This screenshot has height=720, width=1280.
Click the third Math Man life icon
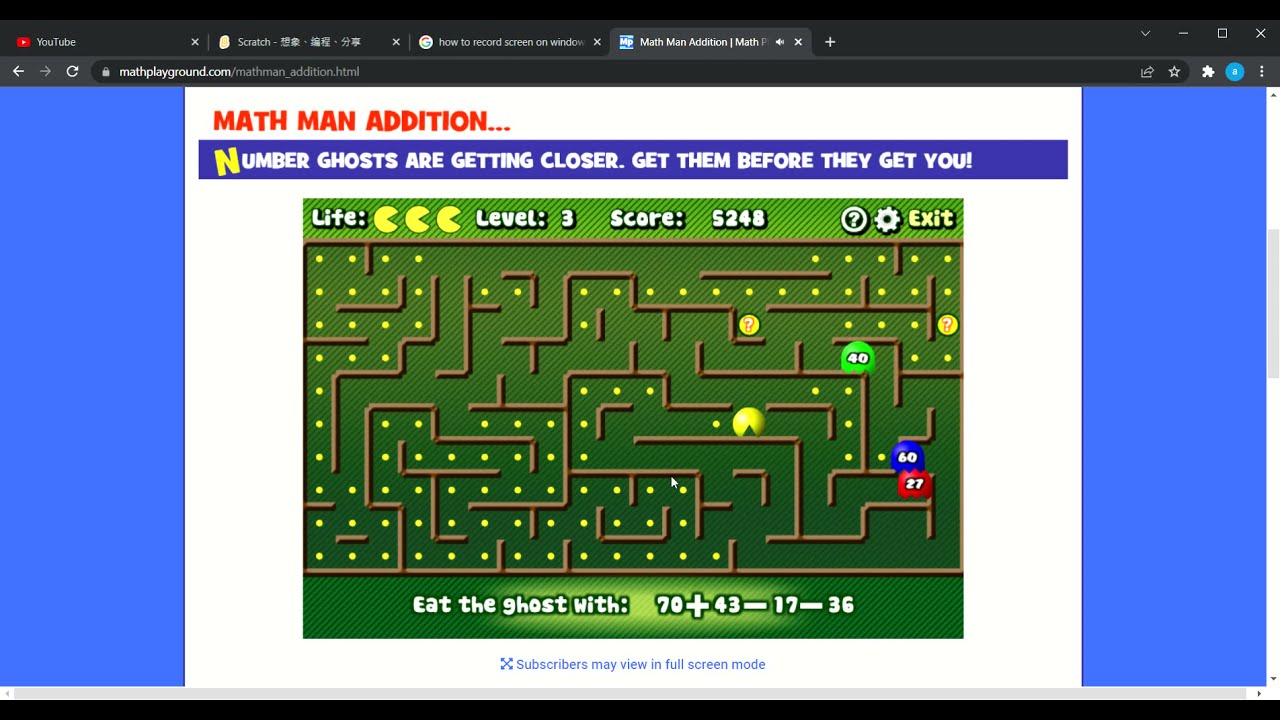(x=449, y=219)
